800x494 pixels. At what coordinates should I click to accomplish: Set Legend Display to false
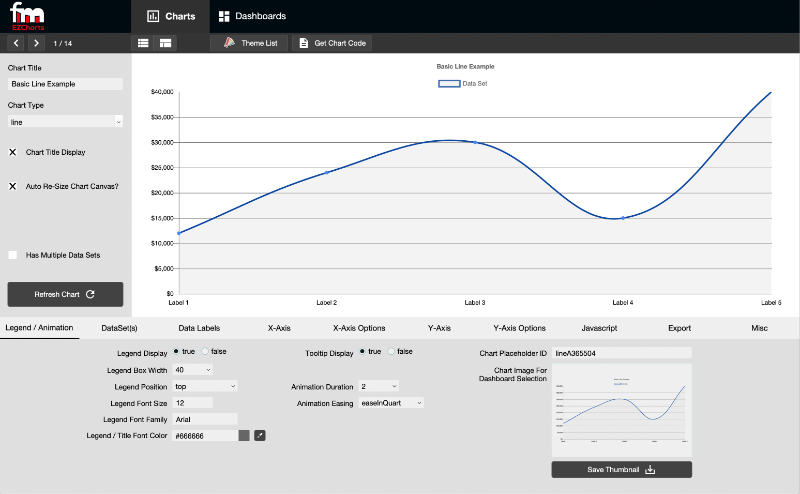206,351
